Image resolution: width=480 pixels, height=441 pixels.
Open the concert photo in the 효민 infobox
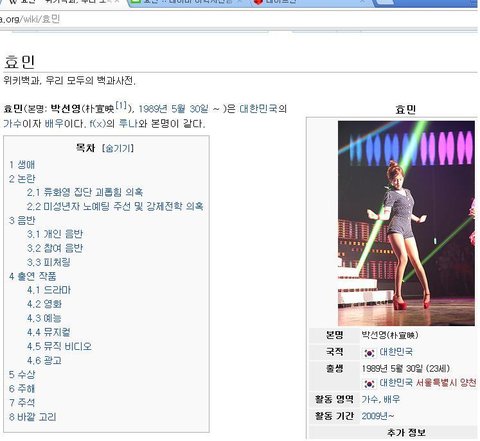tap(406, 223)
